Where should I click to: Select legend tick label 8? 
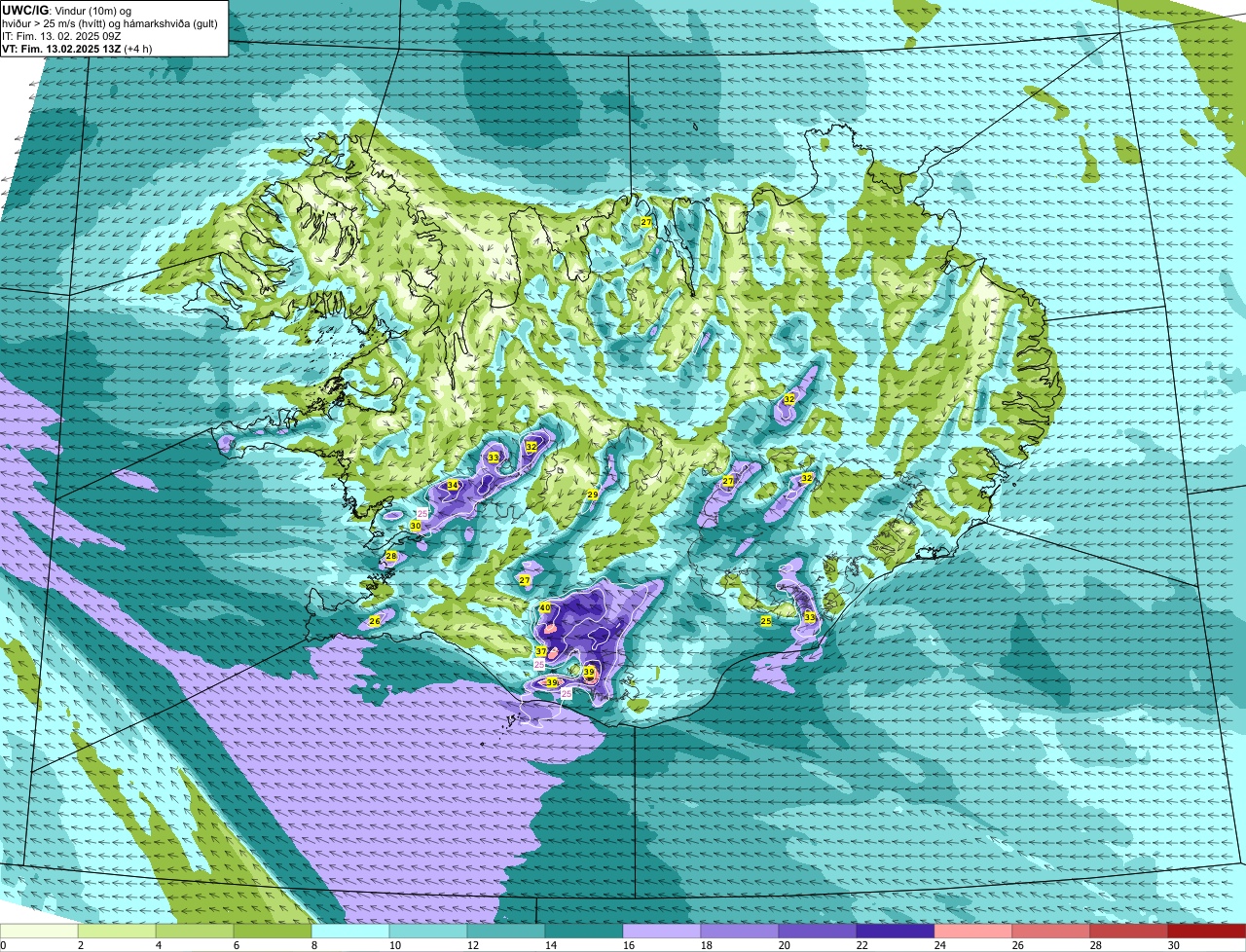tap(315, 945)
